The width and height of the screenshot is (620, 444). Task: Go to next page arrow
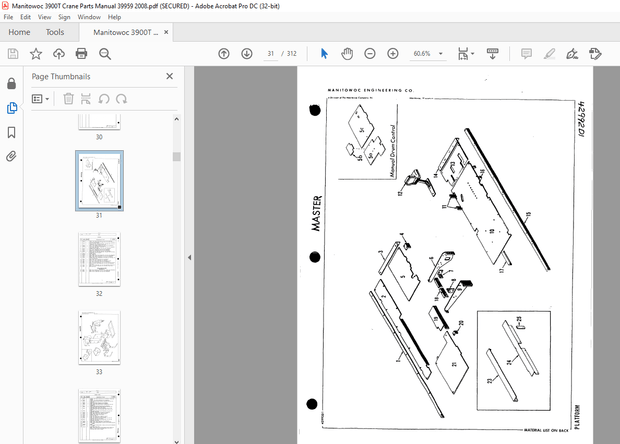[x=247, y=54]
